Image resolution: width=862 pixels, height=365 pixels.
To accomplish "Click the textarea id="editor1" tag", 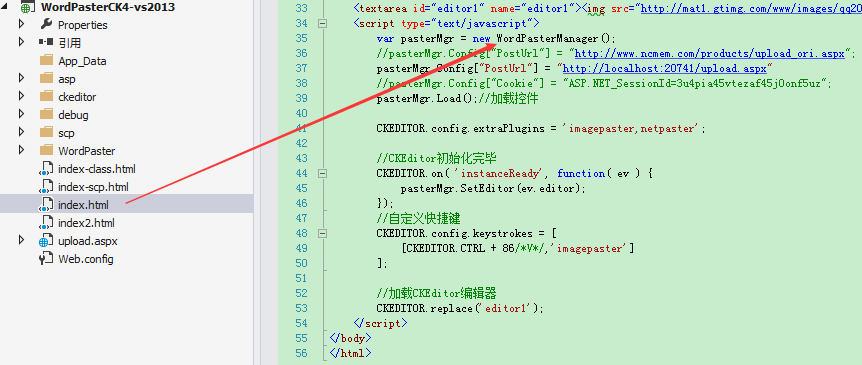I will click(471, 9).
